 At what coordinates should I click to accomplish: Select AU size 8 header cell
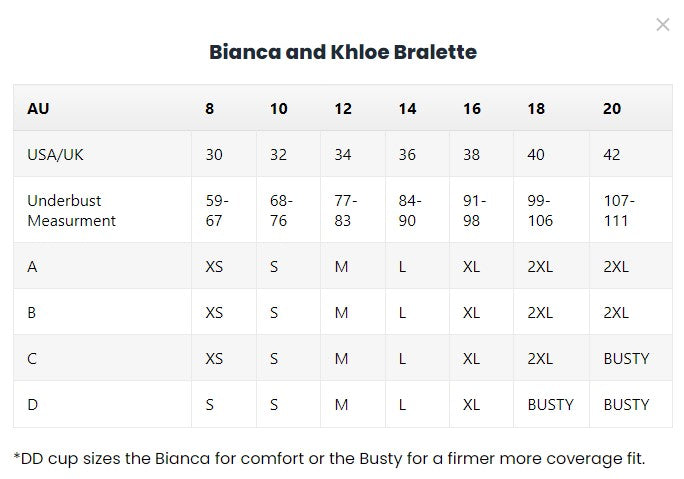coord(210,109)
